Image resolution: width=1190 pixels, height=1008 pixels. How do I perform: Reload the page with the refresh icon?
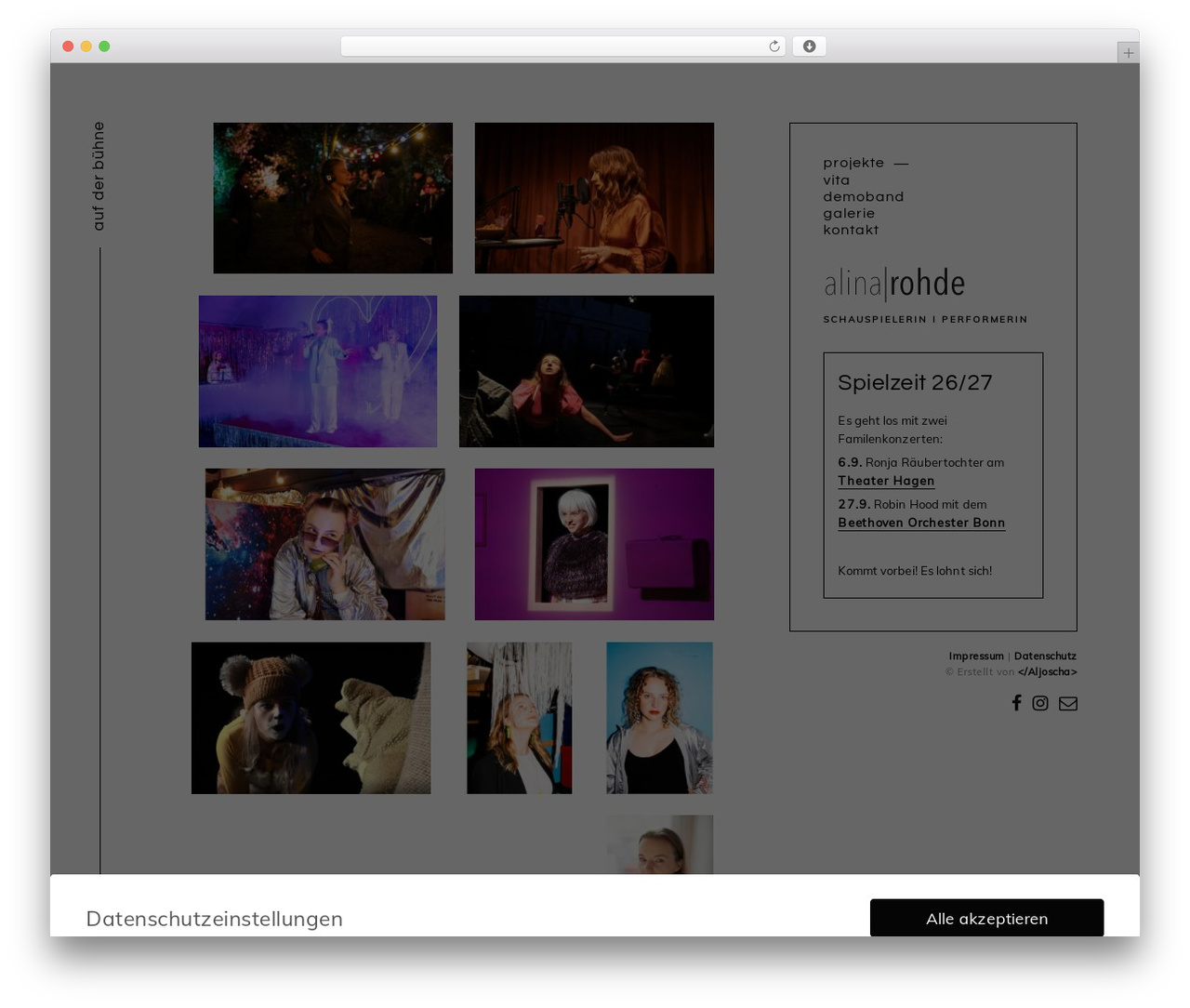pyautogui.click(x=773, y=46)
